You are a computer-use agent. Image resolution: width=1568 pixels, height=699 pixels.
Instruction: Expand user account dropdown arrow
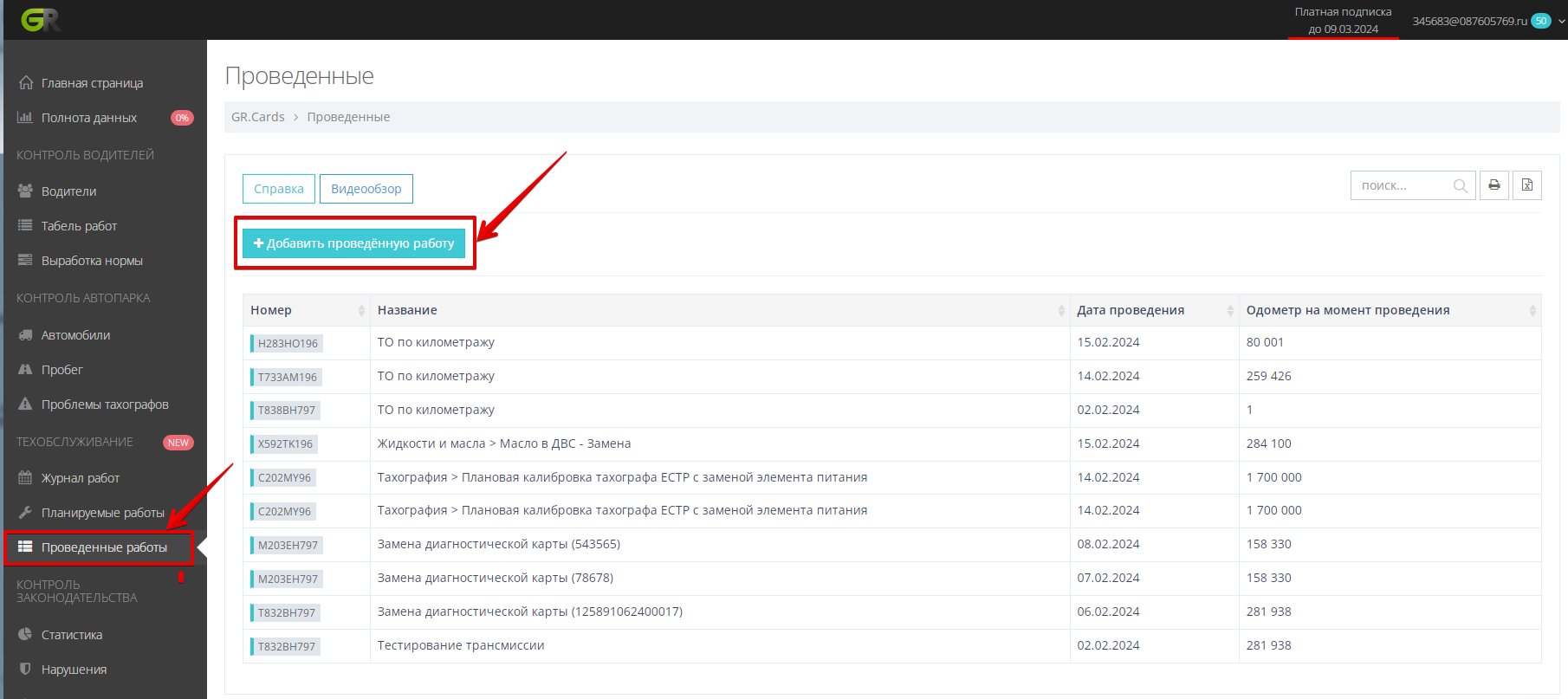pyautogui.click(x=1561, y=21)
